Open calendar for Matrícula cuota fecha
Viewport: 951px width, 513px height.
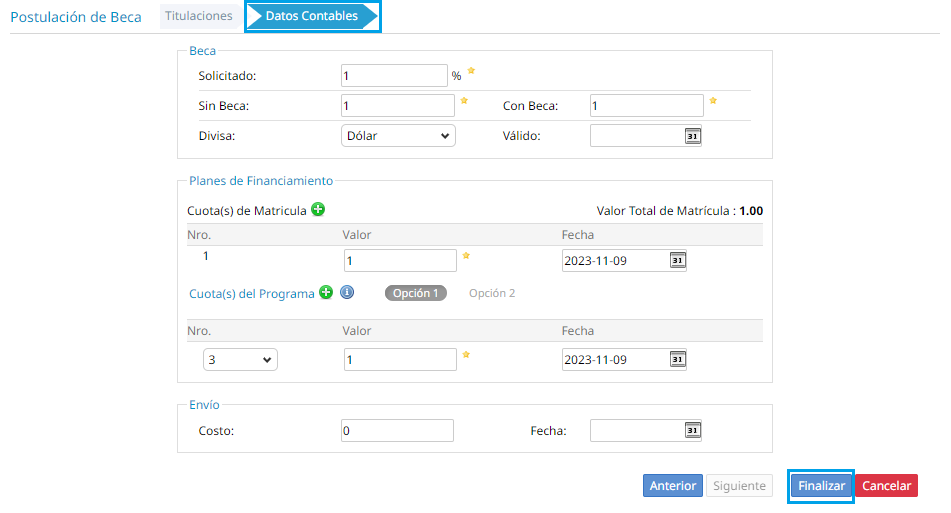677,260
